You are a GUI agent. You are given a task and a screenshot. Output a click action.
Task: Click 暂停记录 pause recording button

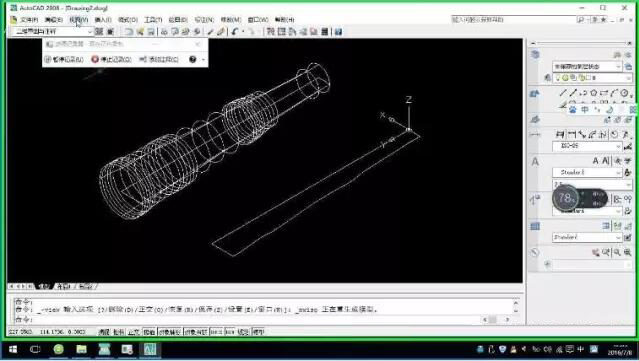click(x=64, y=59)
